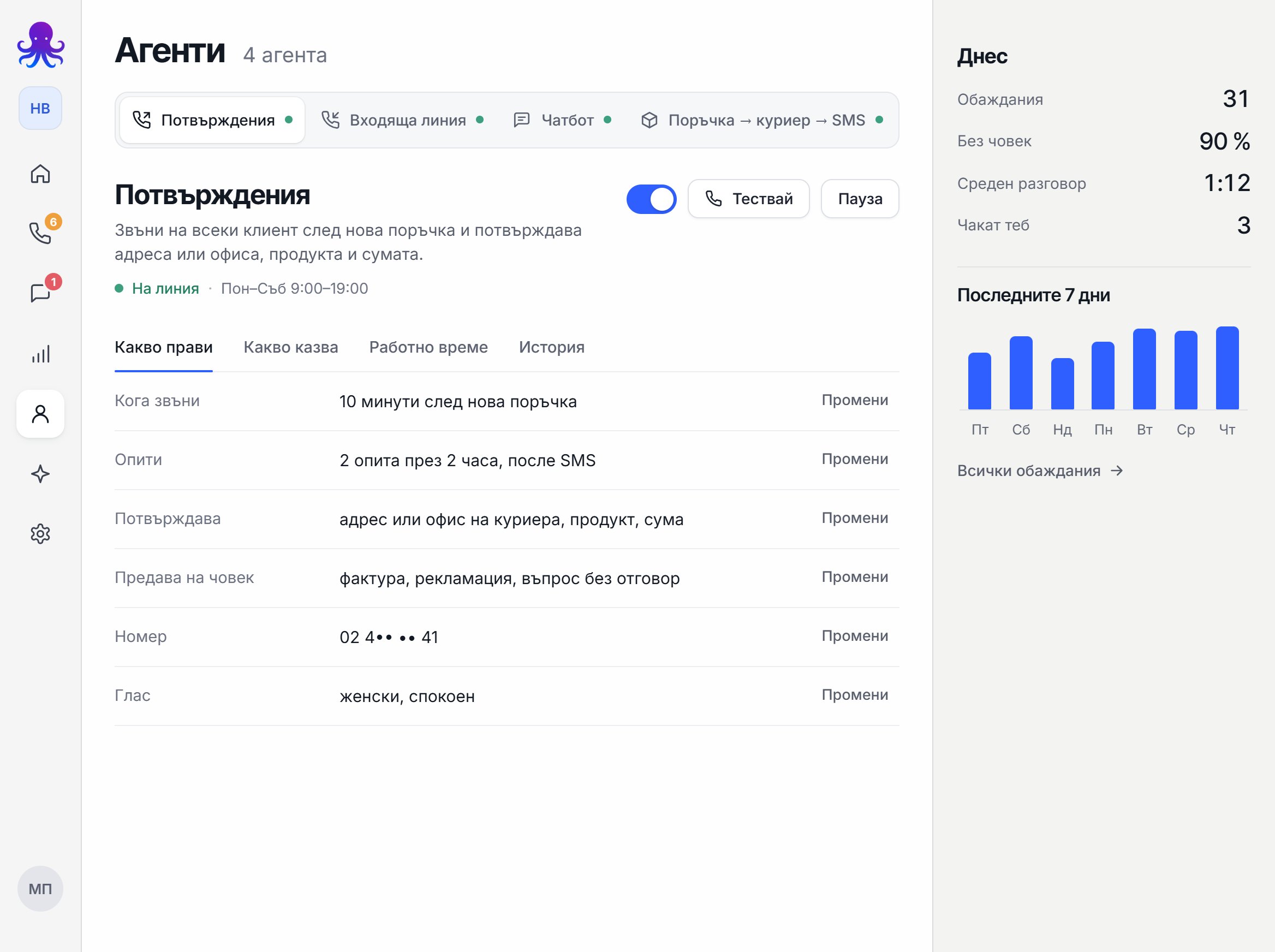Open the sparkle star icon in sidebar

[40, 474]
